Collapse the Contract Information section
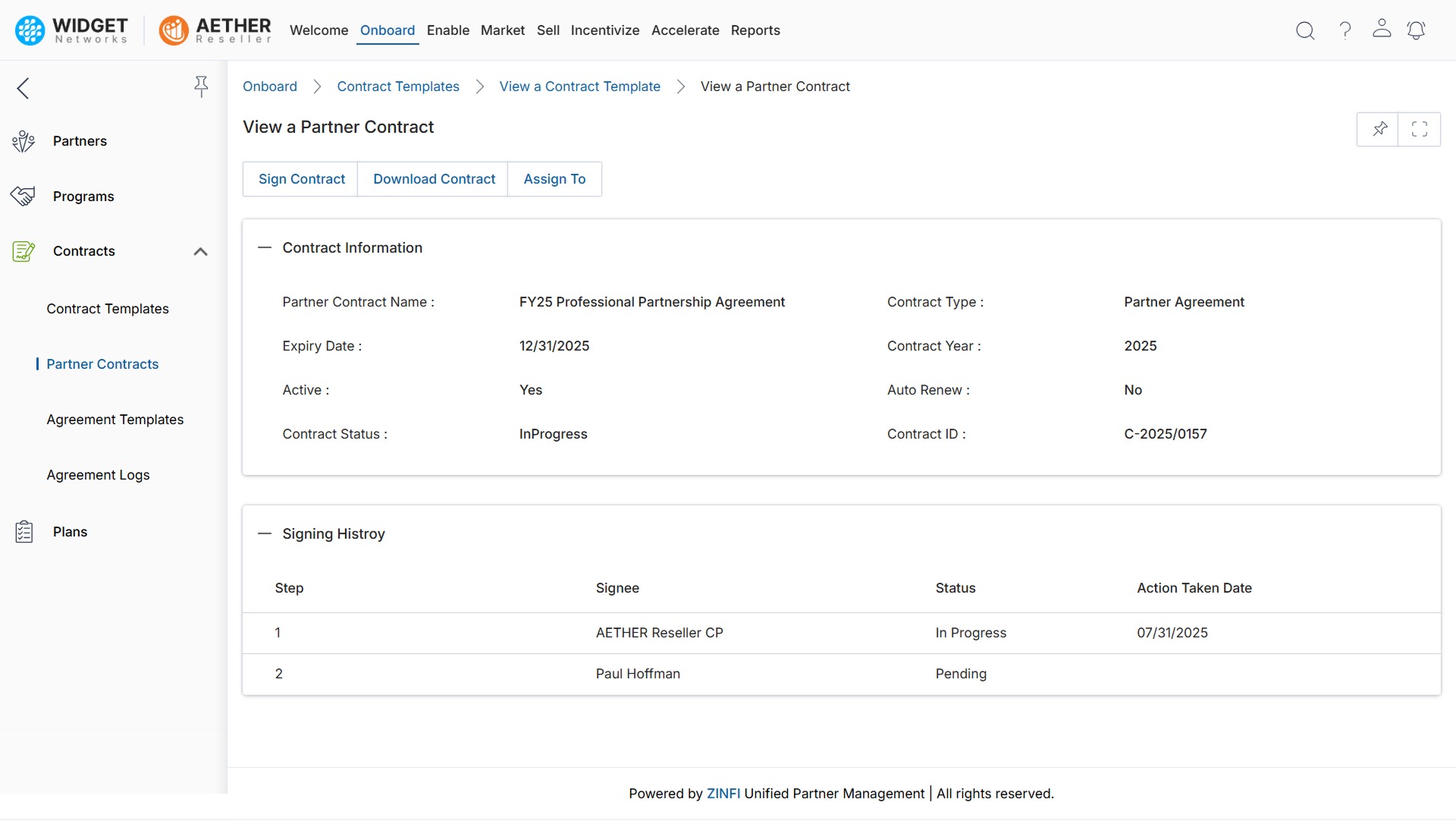This screenshot has height=821, width=1456. [265, 247]
